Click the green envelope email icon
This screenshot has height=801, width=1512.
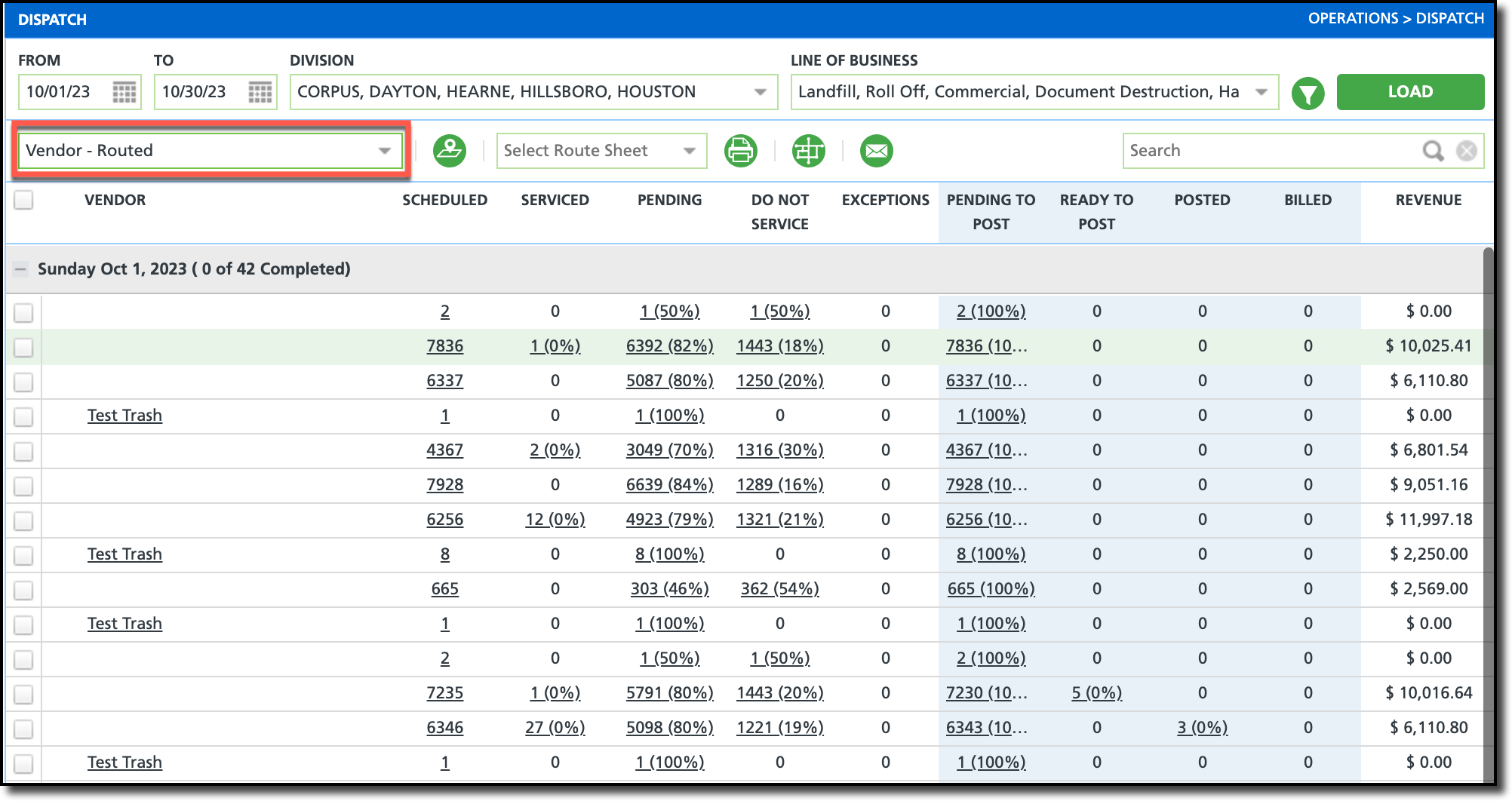click(876, 151)
